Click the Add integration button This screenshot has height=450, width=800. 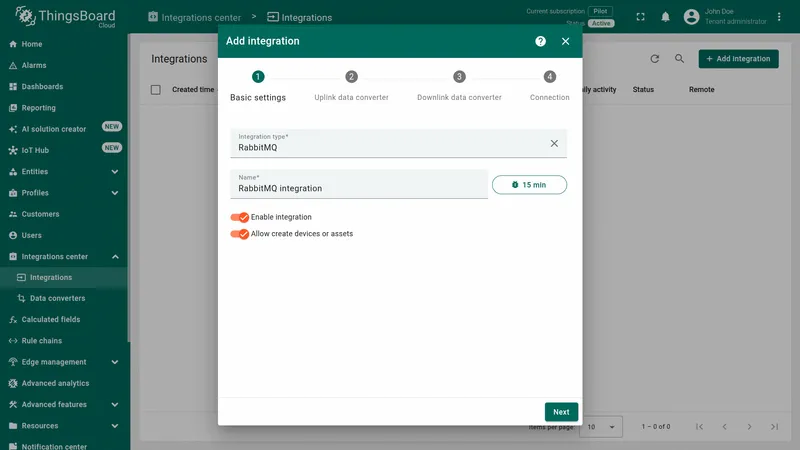(738, 59)
